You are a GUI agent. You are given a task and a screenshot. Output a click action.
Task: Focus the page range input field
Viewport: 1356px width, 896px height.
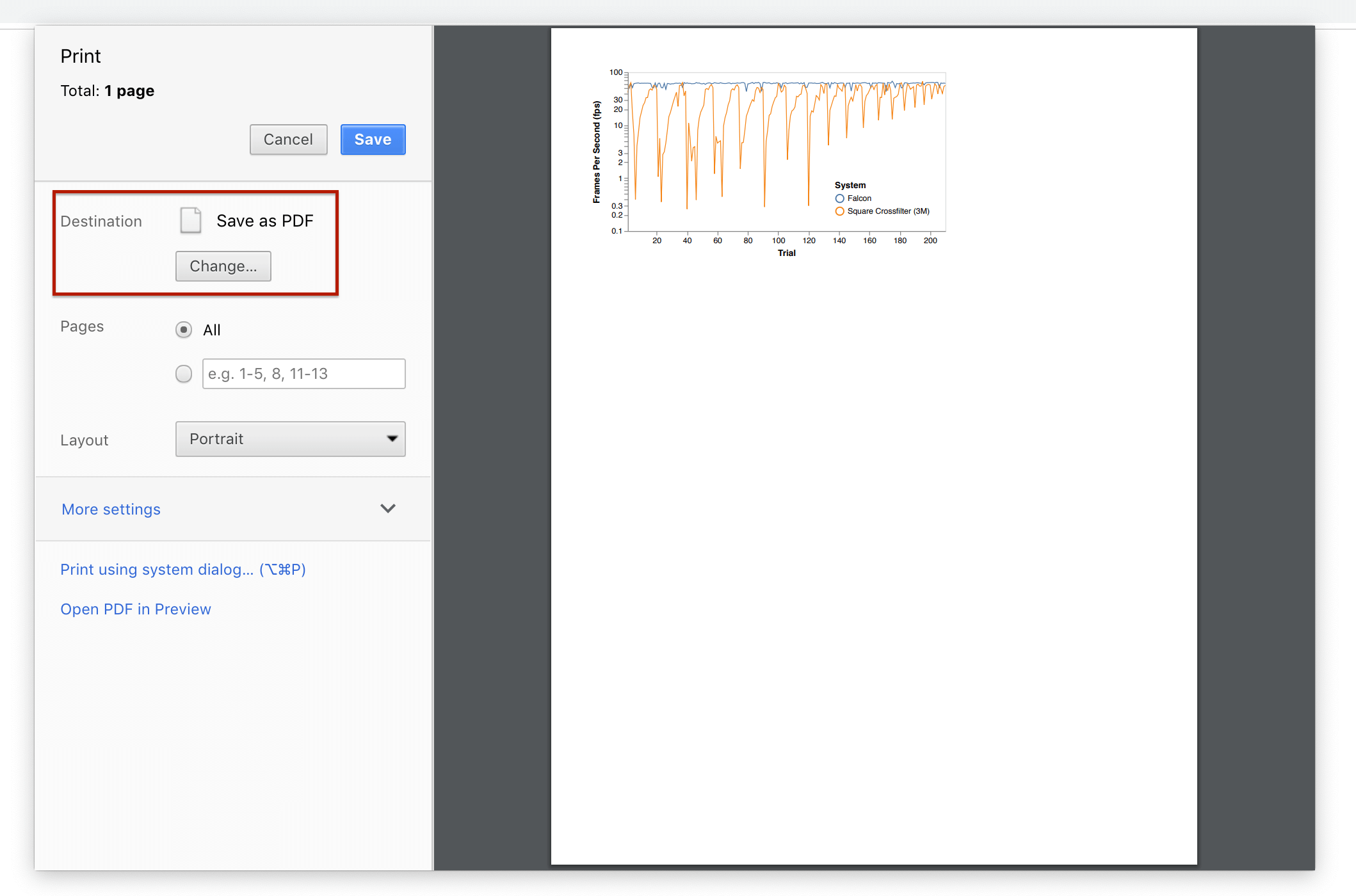[304, 374]
